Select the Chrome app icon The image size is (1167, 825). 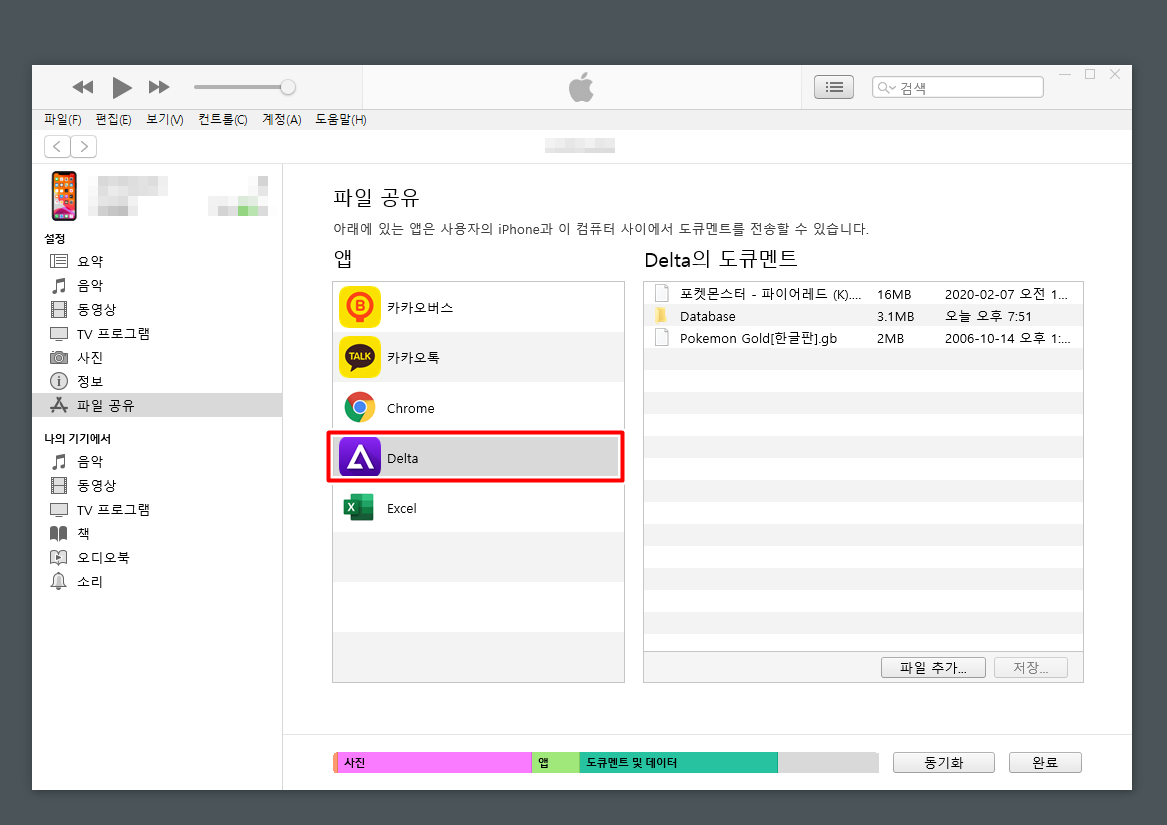(359, 407)
